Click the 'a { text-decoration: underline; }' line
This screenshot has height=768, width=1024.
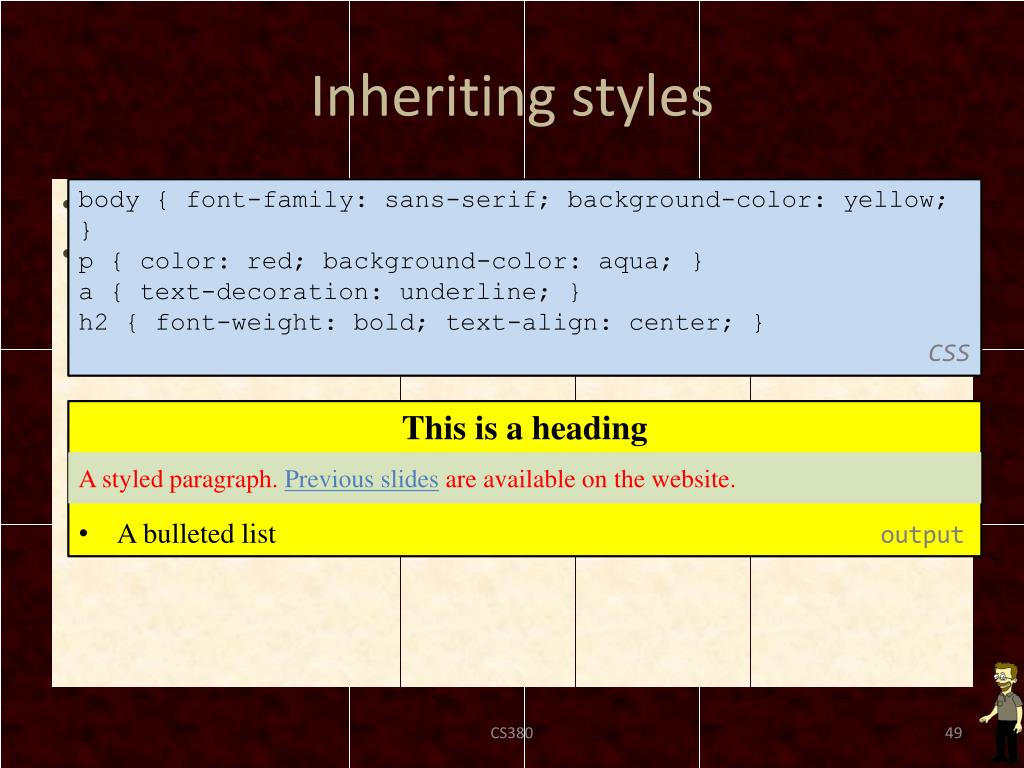coord(328,292)
